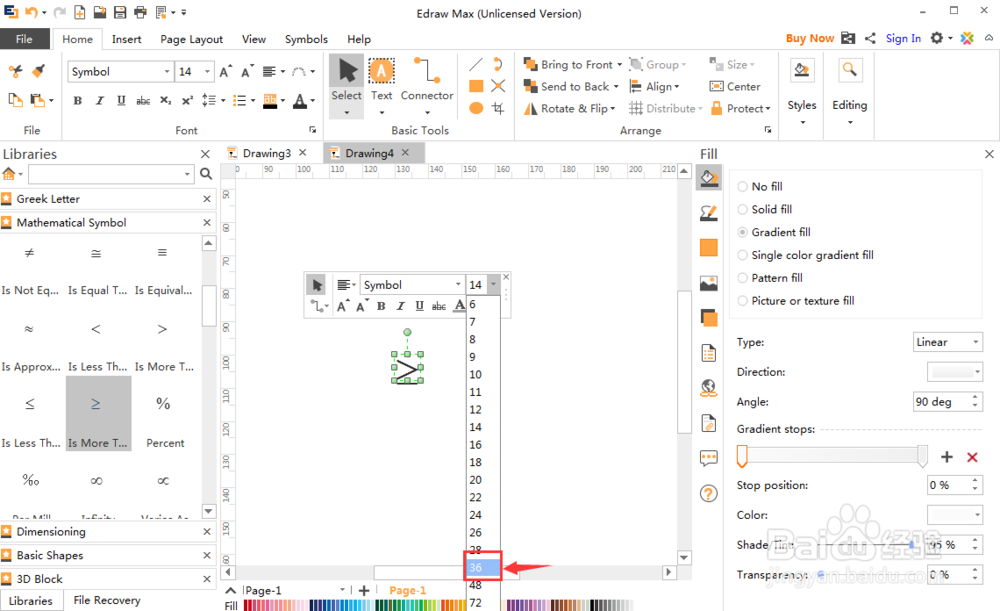Open the help pane icon

(709, 493)
